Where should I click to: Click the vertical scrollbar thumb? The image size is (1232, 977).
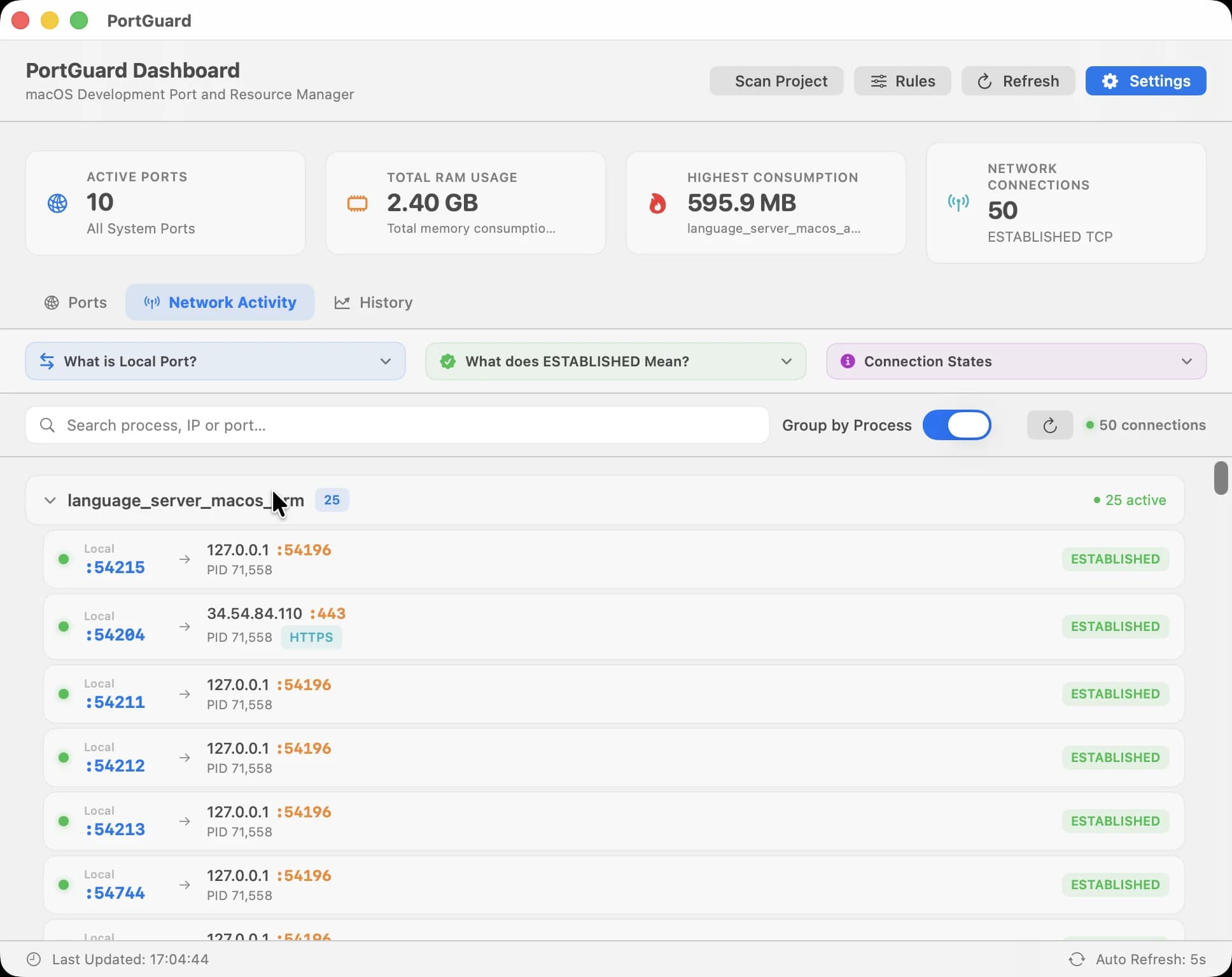1221,478
